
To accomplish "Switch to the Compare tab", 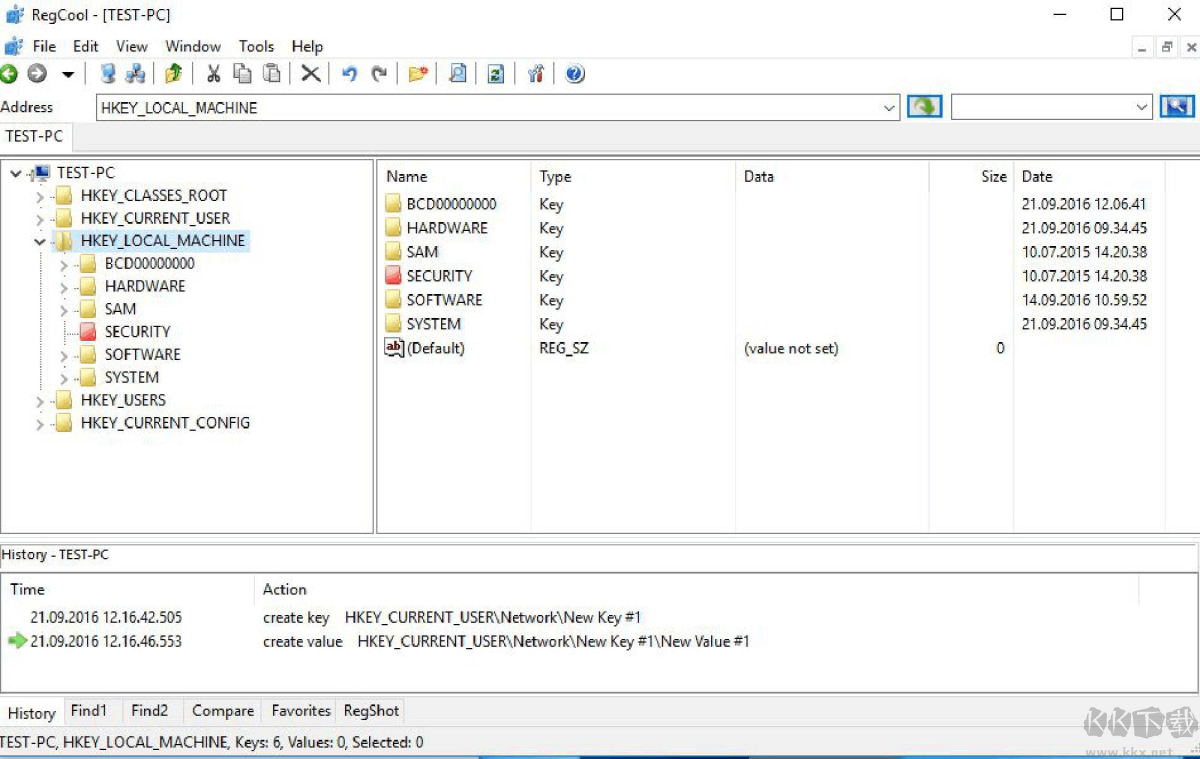I will 222,711.
